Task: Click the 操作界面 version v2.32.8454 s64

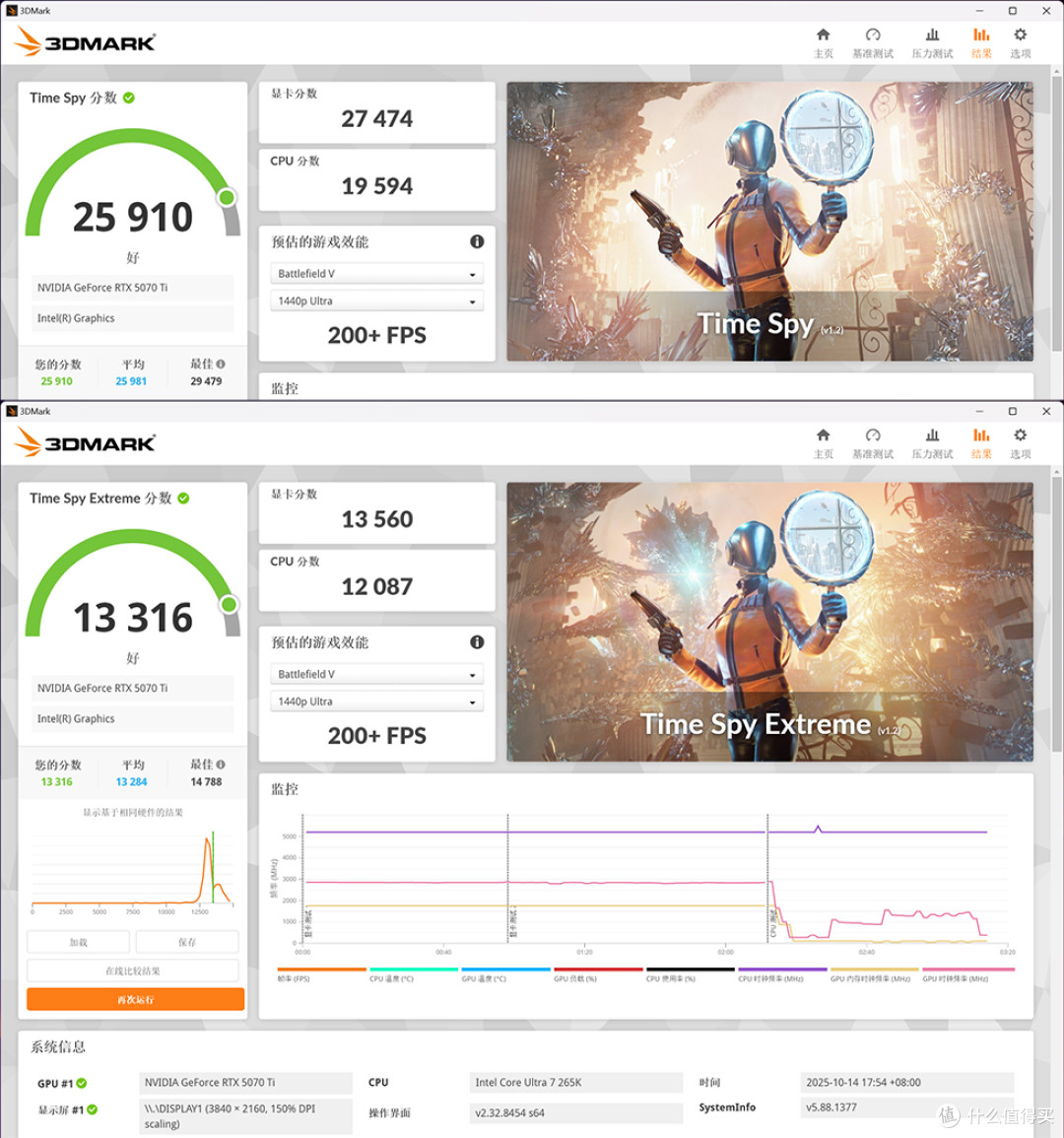Action: point(576,1113)
